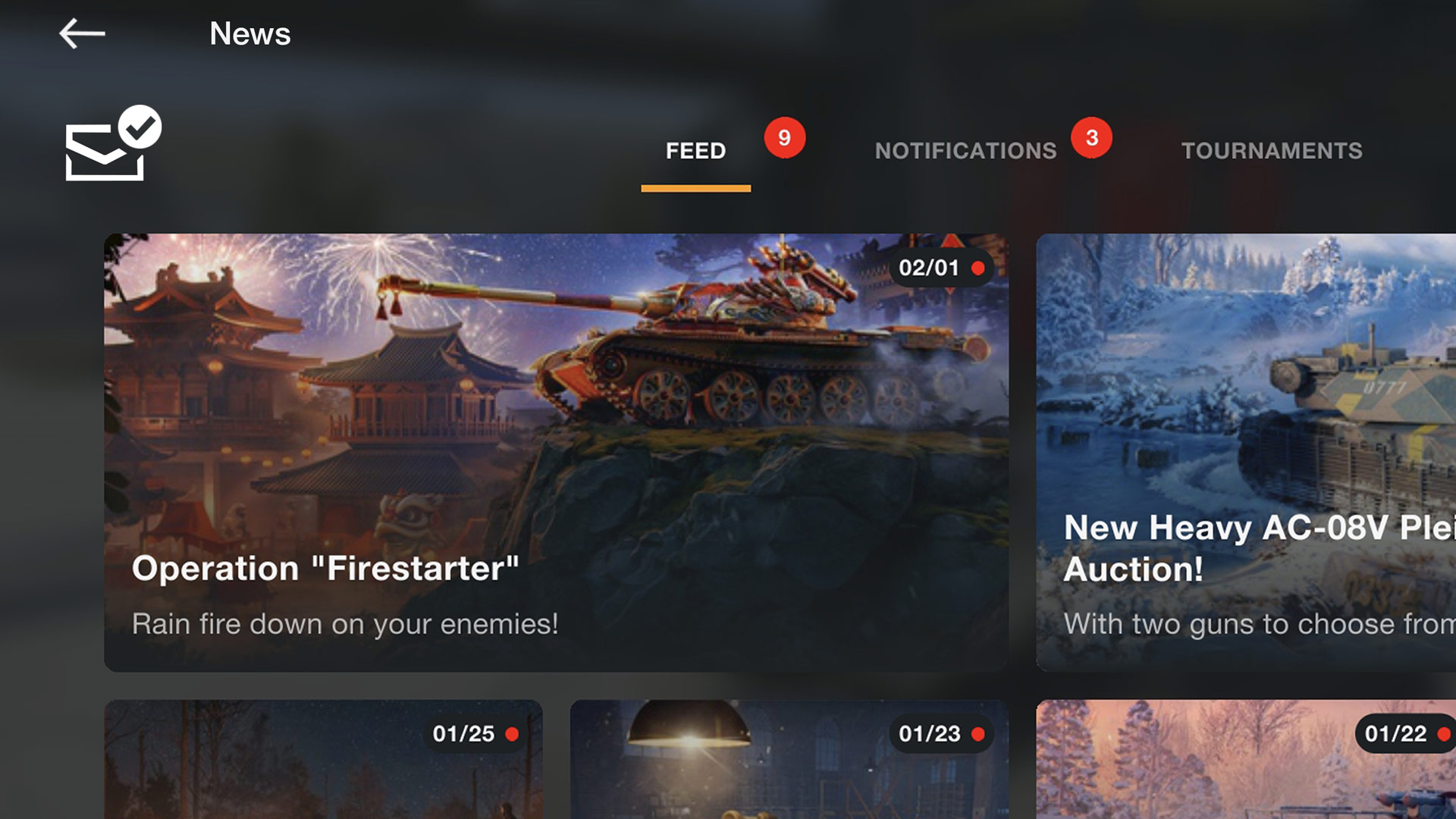Click "Rain fire down on your enemies!" subtitle
1456x819 pixels.
coord(345,624)
